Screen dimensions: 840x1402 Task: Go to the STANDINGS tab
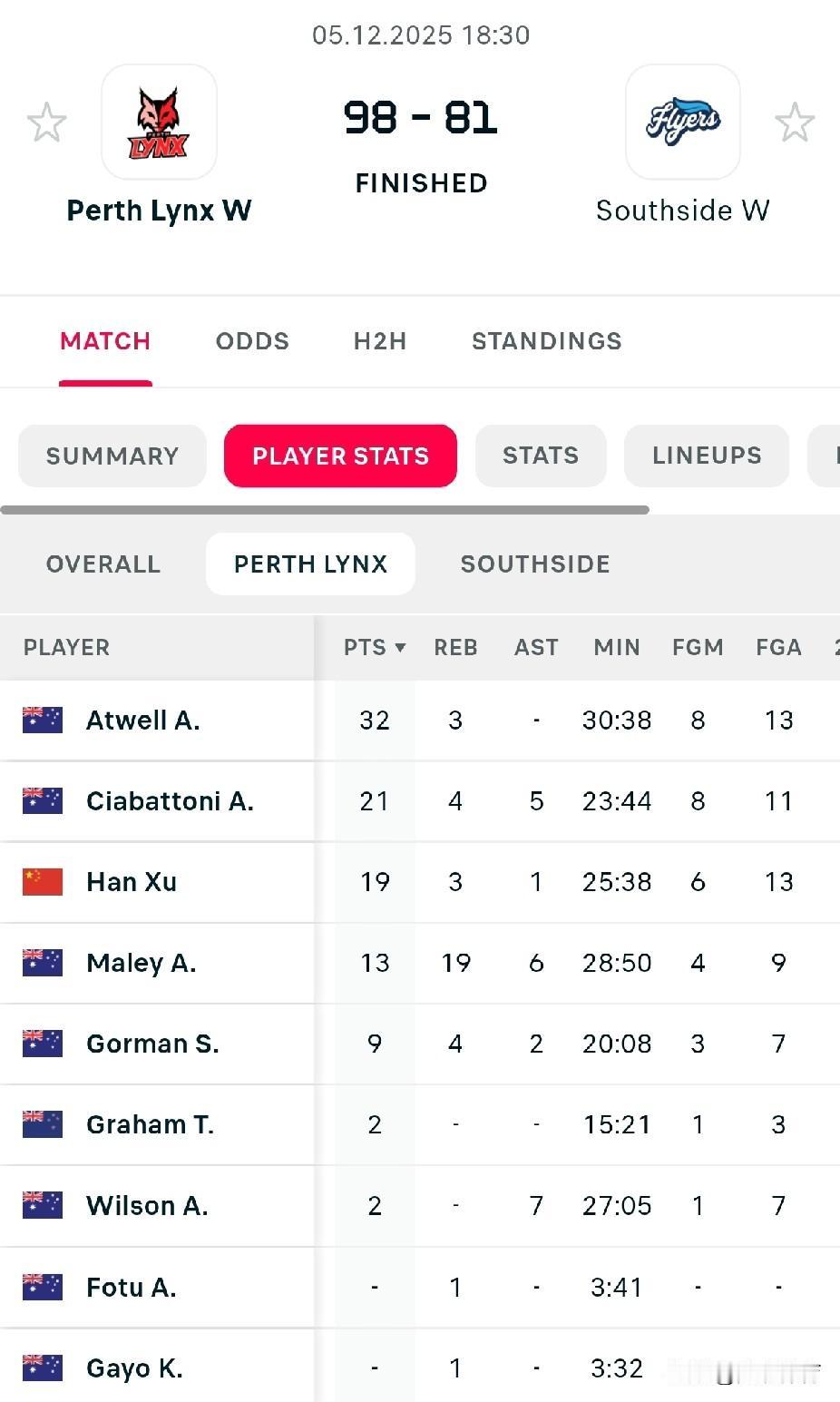coord(546,341)
